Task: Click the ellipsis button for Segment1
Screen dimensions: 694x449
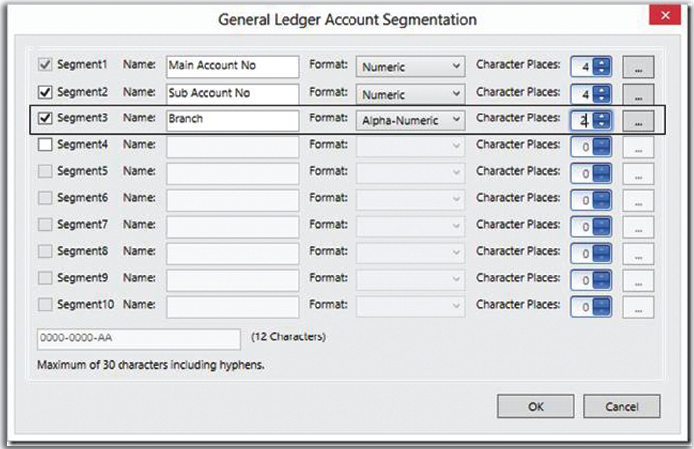Action: [639, 67]
